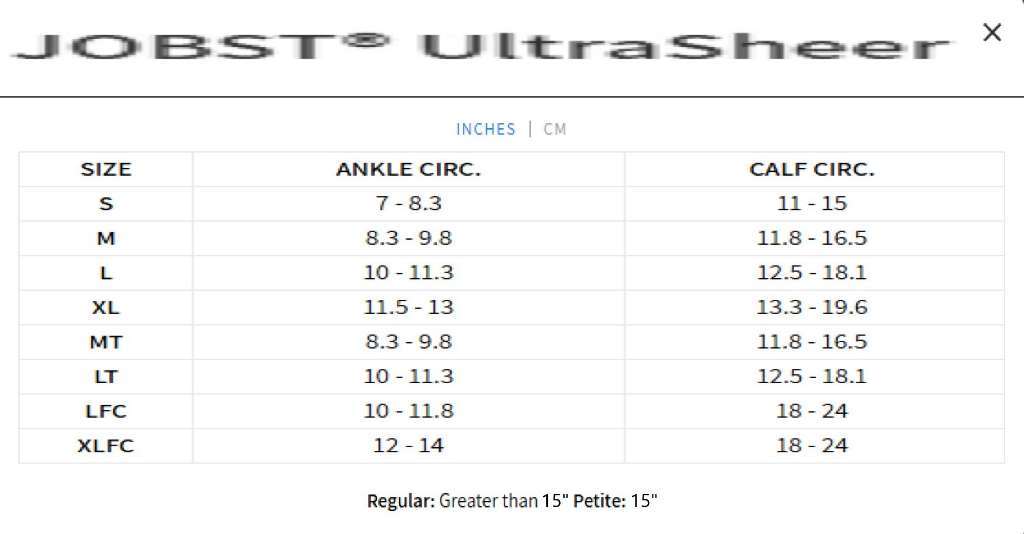This screenshot has height=534, width=1024.
Task: Click the JOBST UltraSheer title
Action: (480, 46)
